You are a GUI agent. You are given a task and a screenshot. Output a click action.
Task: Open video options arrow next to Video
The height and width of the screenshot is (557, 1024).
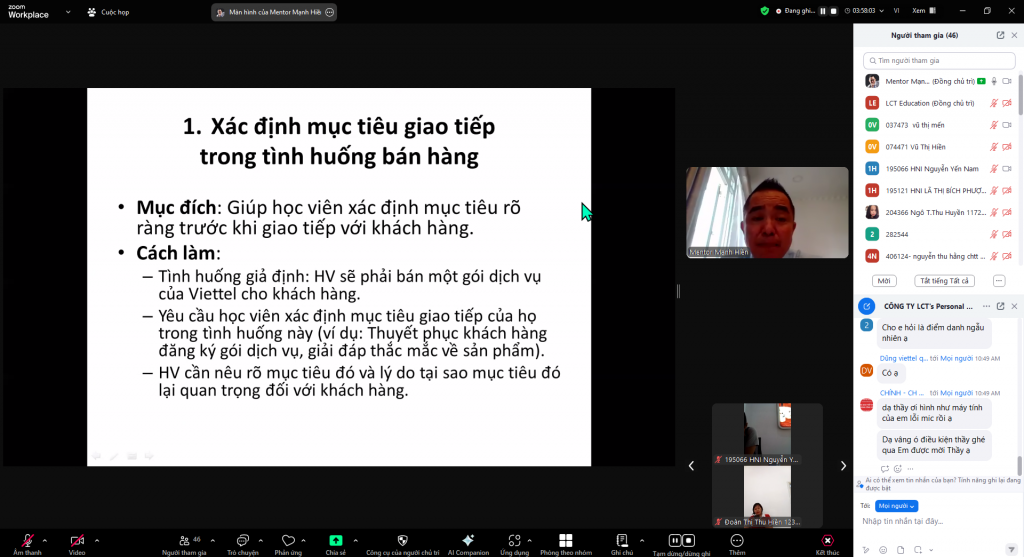97,541
